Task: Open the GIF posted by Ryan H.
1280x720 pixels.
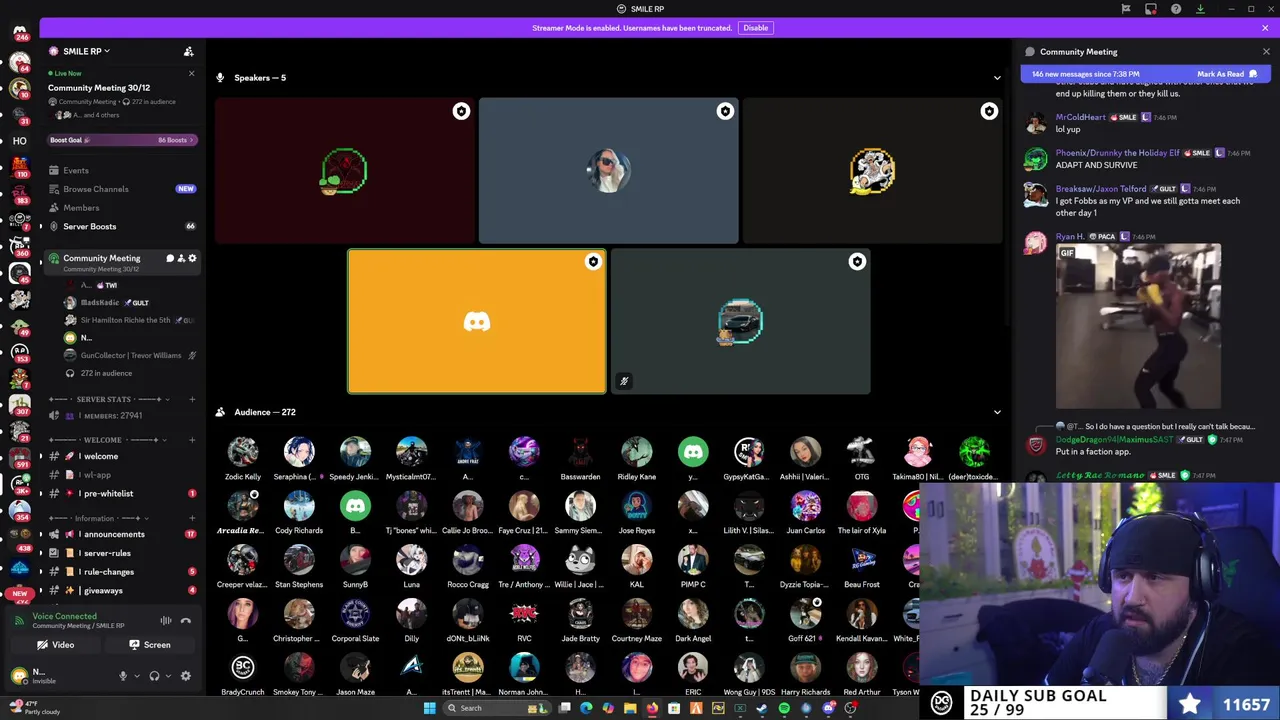Action: [x=1138, y=326]
